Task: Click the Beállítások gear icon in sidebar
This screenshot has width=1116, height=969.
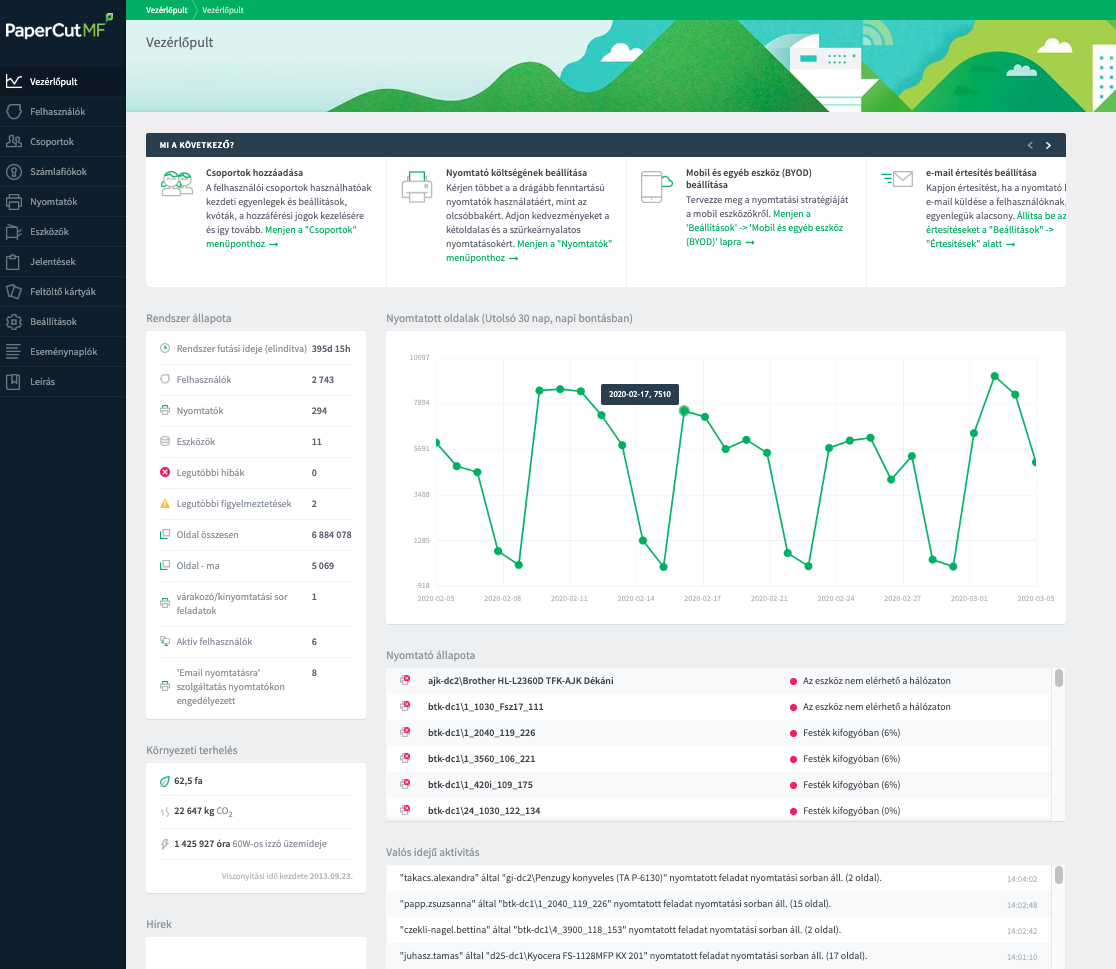Action: click(13, 322)
